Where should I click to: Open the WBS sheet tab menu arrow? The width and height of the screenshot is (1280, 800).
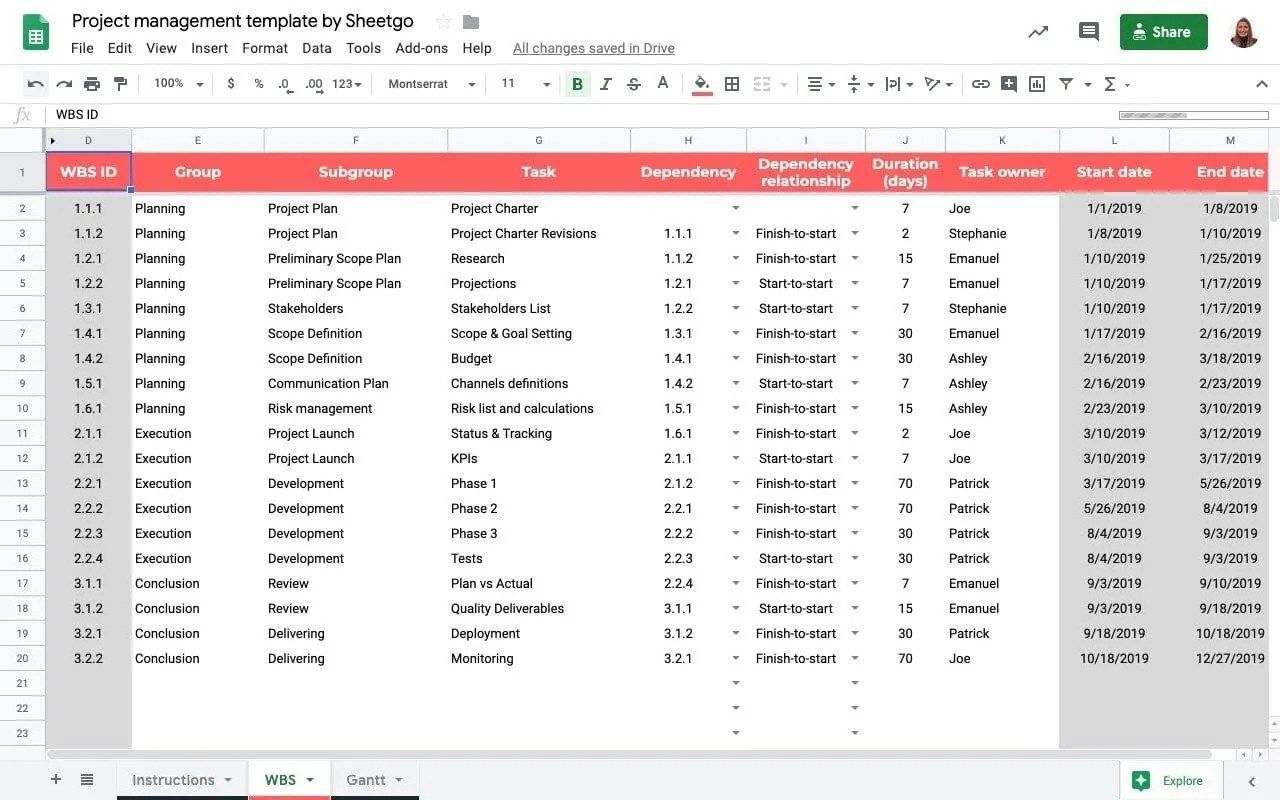(x=308, y=779)
